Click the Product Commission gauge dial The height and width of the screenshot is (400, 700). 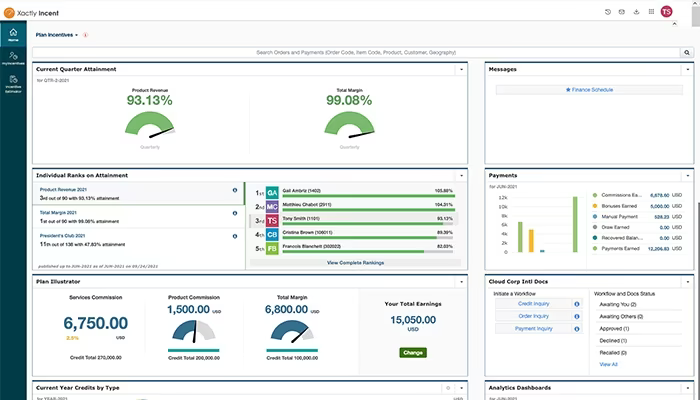pyautogui.click(x=194, y=331)
